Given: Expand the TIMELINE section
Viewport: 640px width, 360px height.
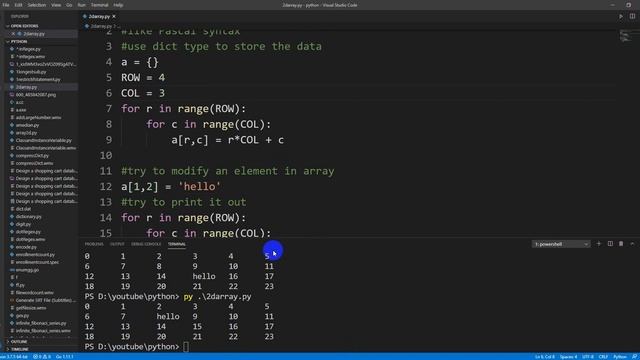Looking at the screenshot, I should pyautogui.click(x=19, y=349).
